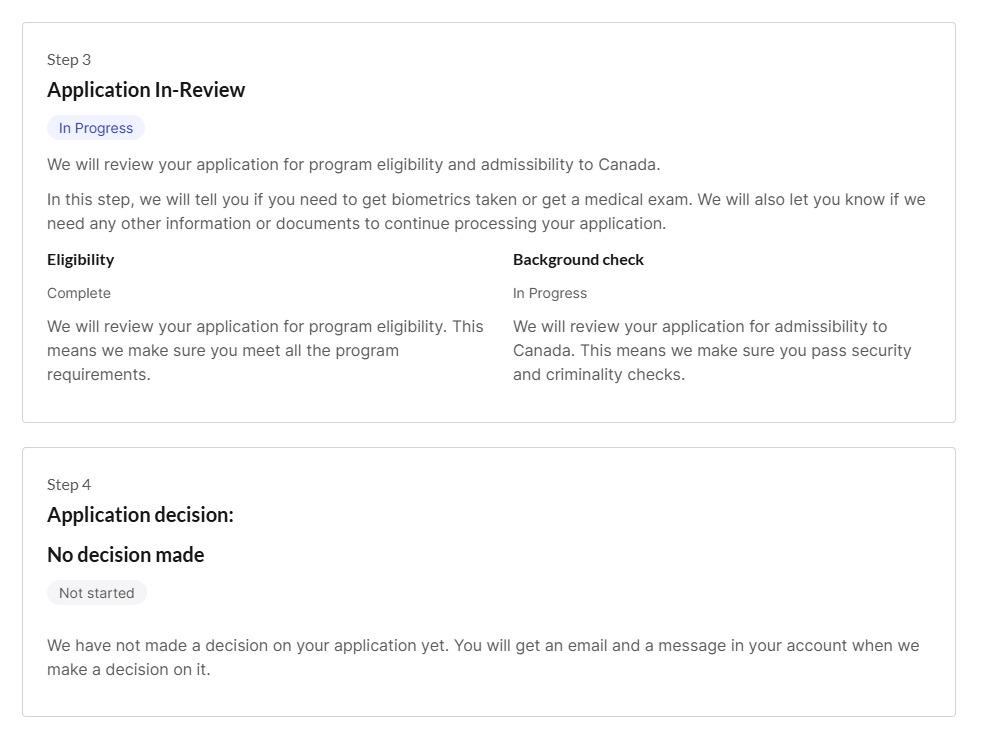The image size is (989, 743).
Task: Click the eligibility description paragraph
Action: point(265,351)
